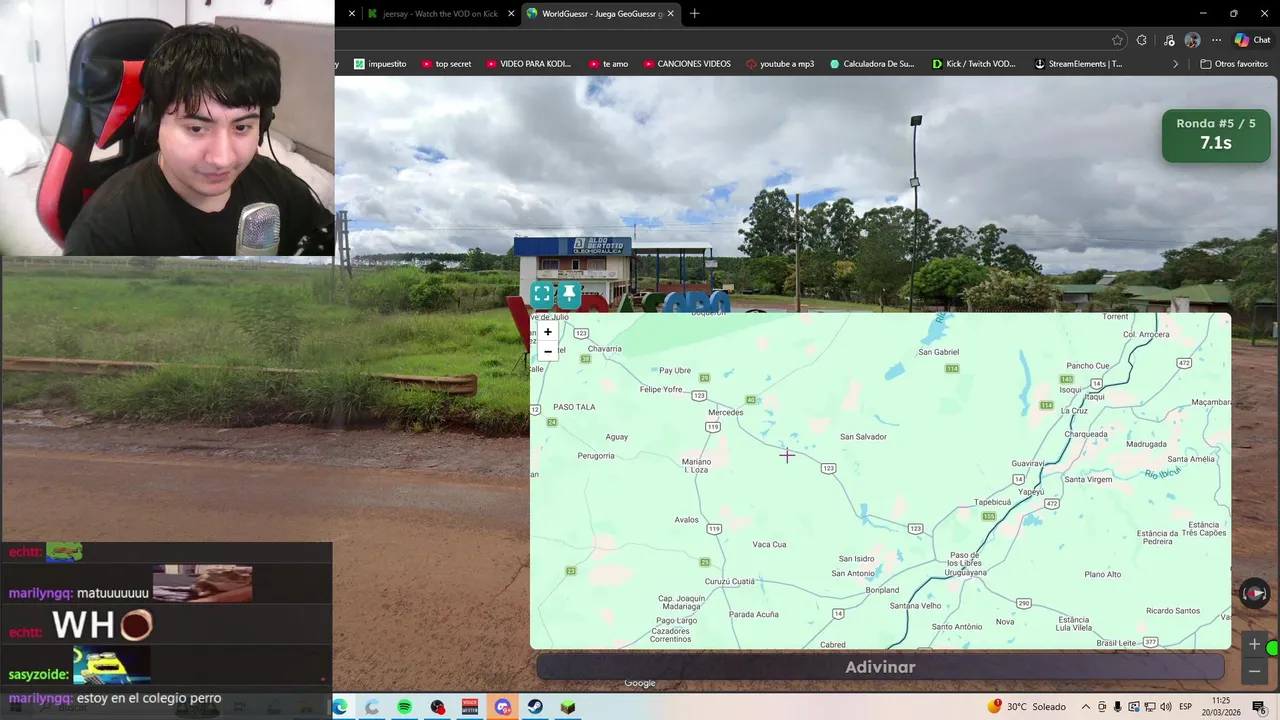Open a new browser tab
Screen dimensions: 1280x720
694,13
